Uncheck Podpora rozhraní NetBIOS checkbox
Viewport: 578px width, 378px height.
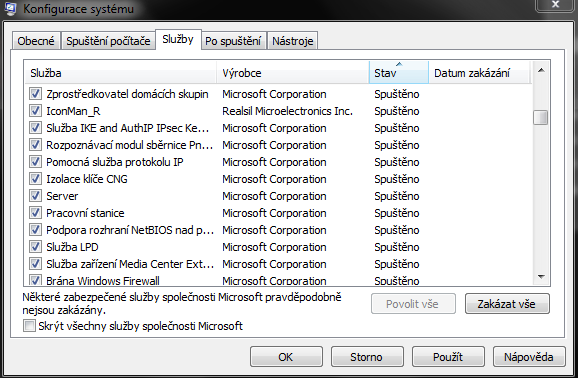(x=35, y=229)
